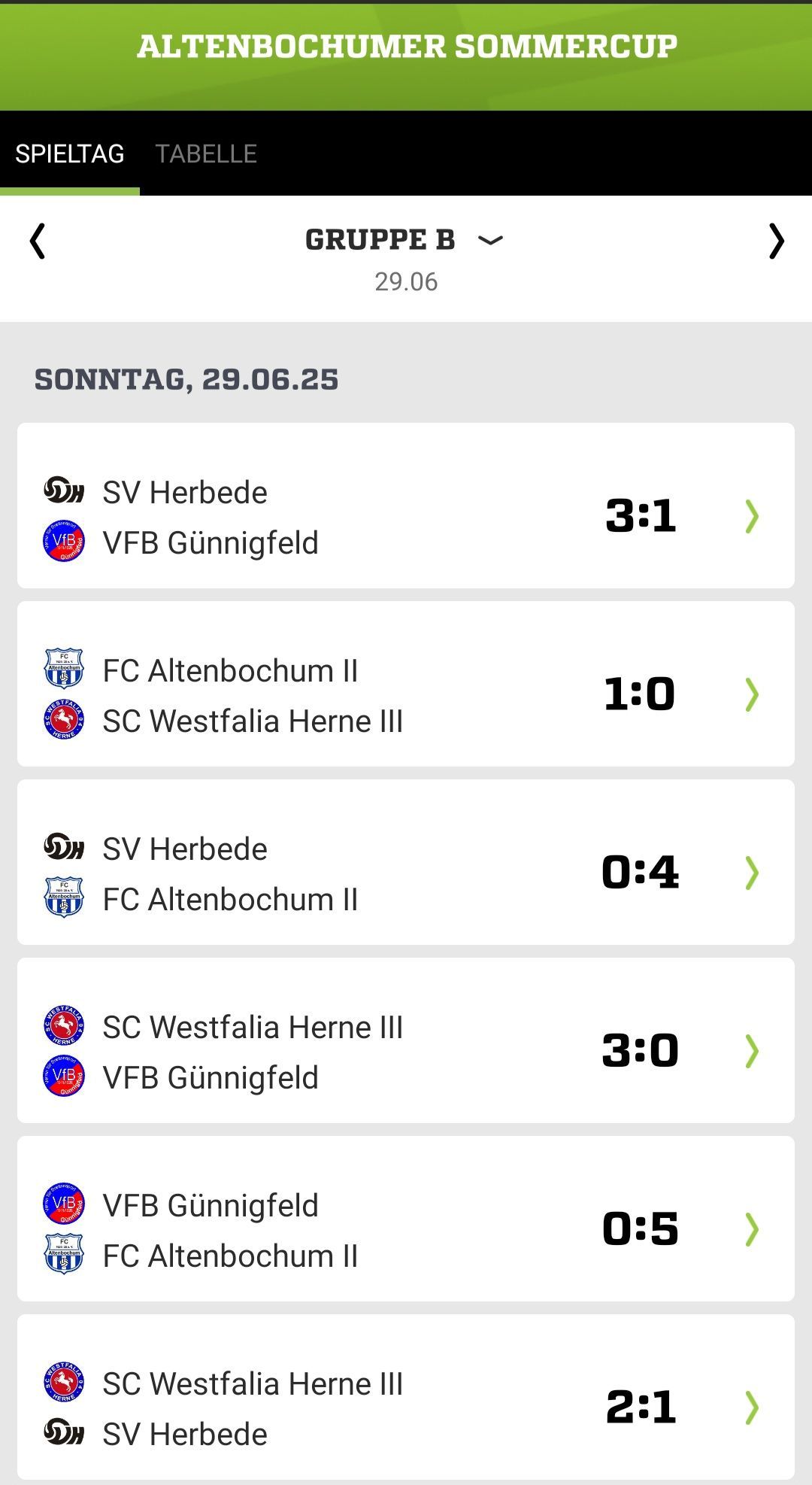812x1485 pixels.
Task: Expand the 0:5 match details chevron
Action: [x=751, y=1229]
